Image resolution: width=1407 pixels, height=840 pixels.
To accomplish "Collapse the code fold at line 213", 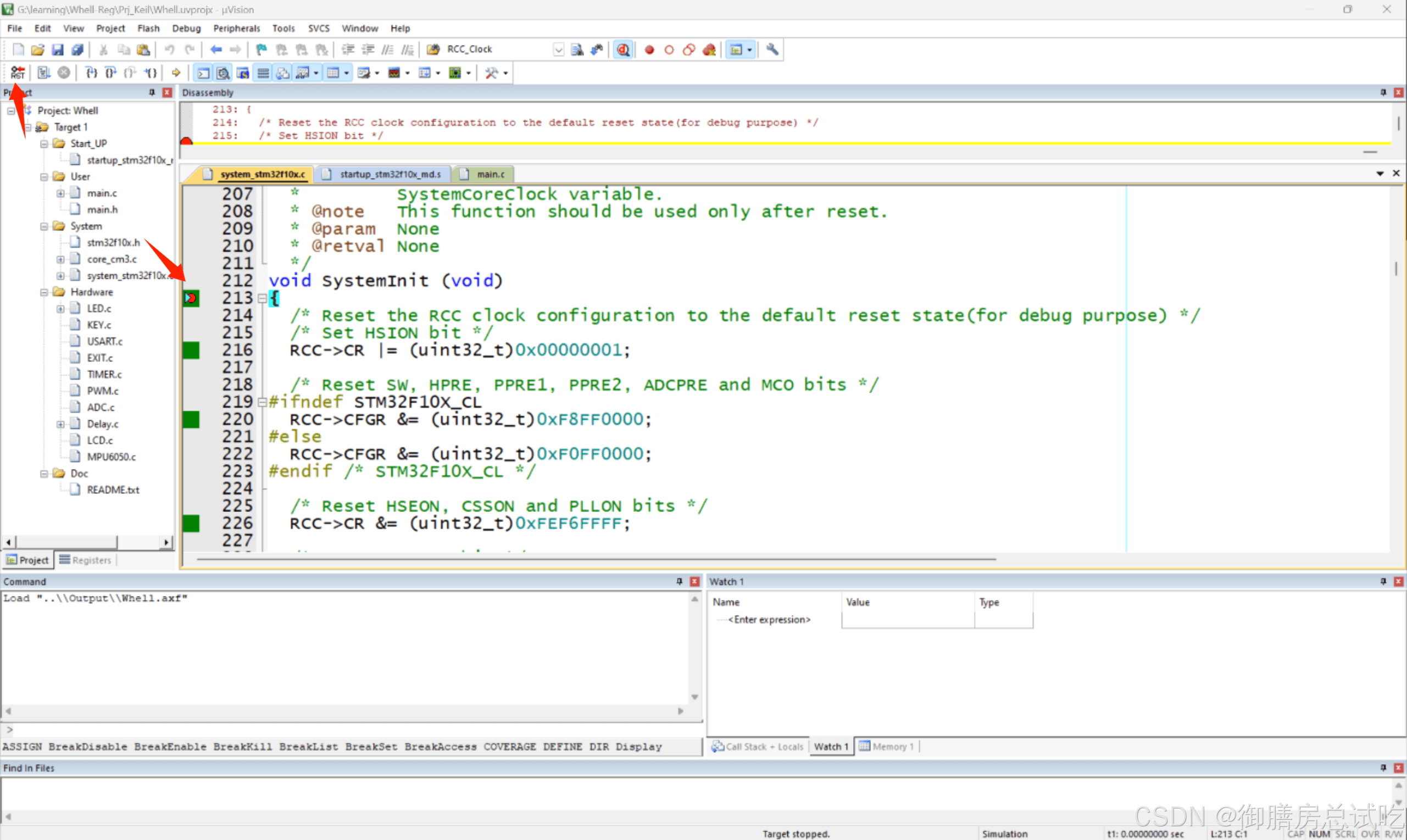I will (x=262, y=298).
